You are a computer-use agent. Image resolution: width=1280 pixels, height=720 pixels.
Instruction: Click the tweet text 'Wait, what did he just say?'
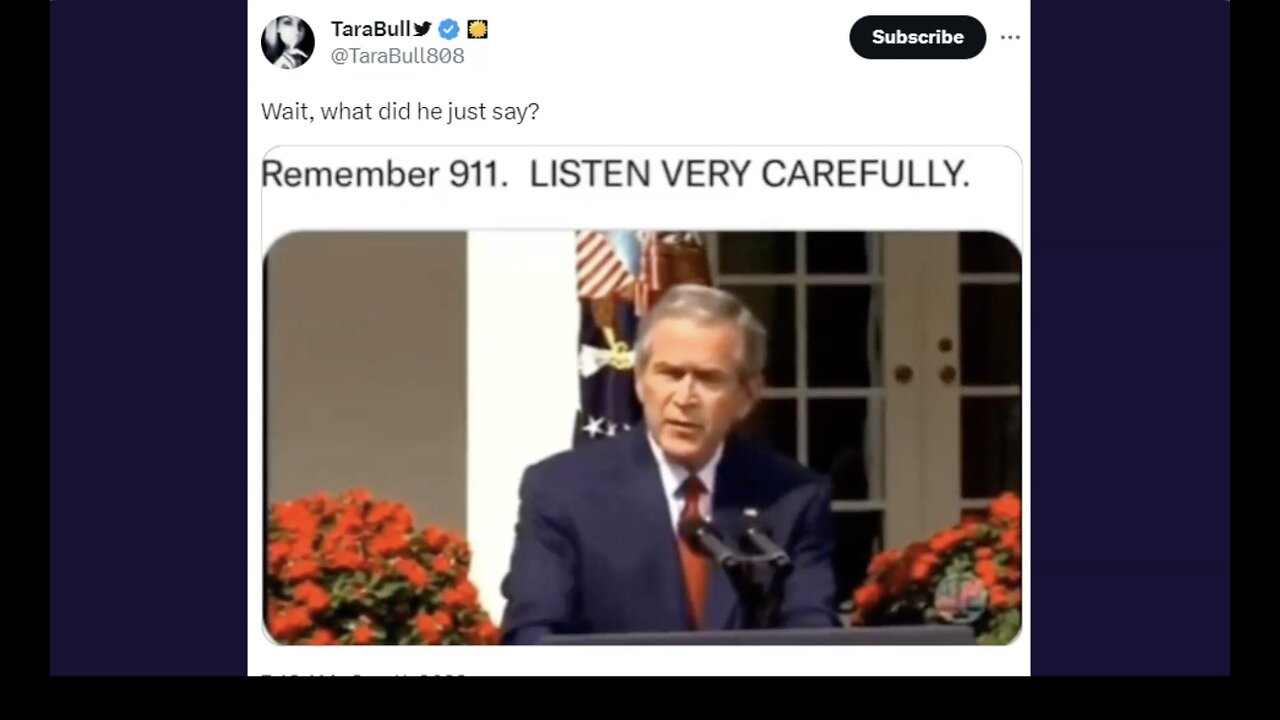[x=400, y=111]
